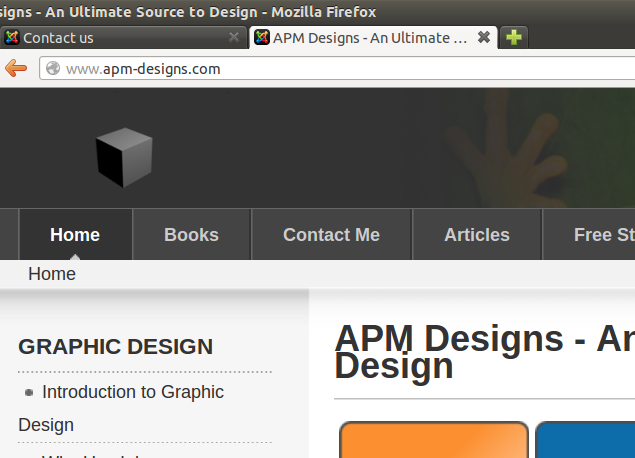Focus the www.apm-designs.com address bar
This screenshot has height=458, width=635.
[337, 68]
